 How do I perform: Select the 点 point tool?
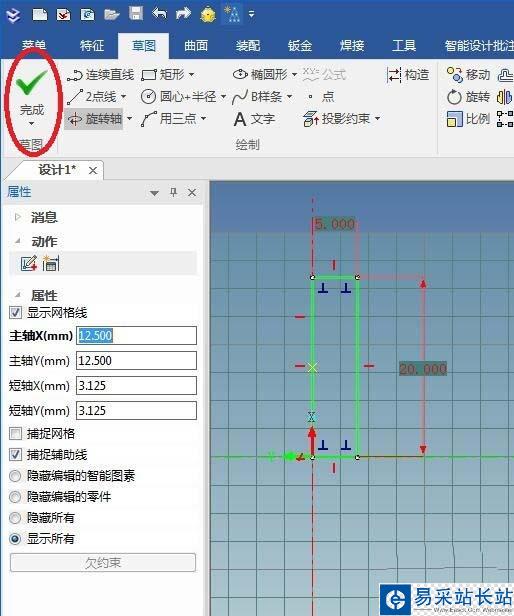[x=321, y=97]
